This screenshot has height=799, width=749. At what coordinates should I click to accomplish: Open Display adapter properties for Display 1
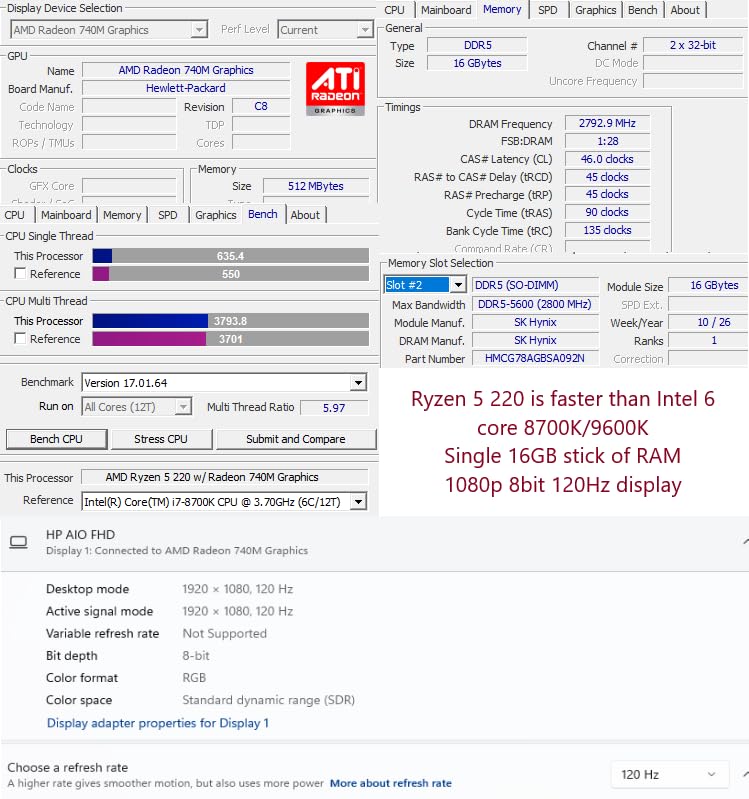157,723
